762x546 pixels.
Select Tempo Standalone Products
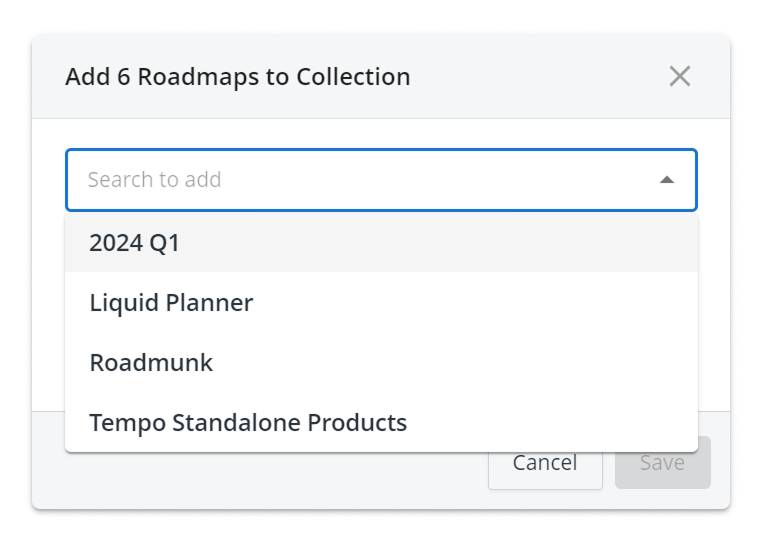tap(248, 422)
